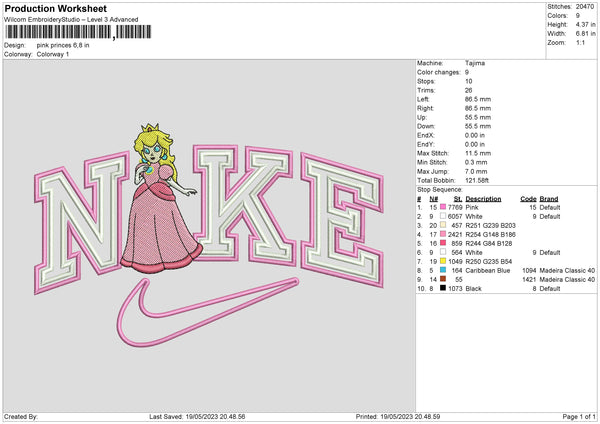Select the Min Stitch value 0.3 mm
Image resolution: width=600 pixels, height=424 pixels.
click(476, 162)
